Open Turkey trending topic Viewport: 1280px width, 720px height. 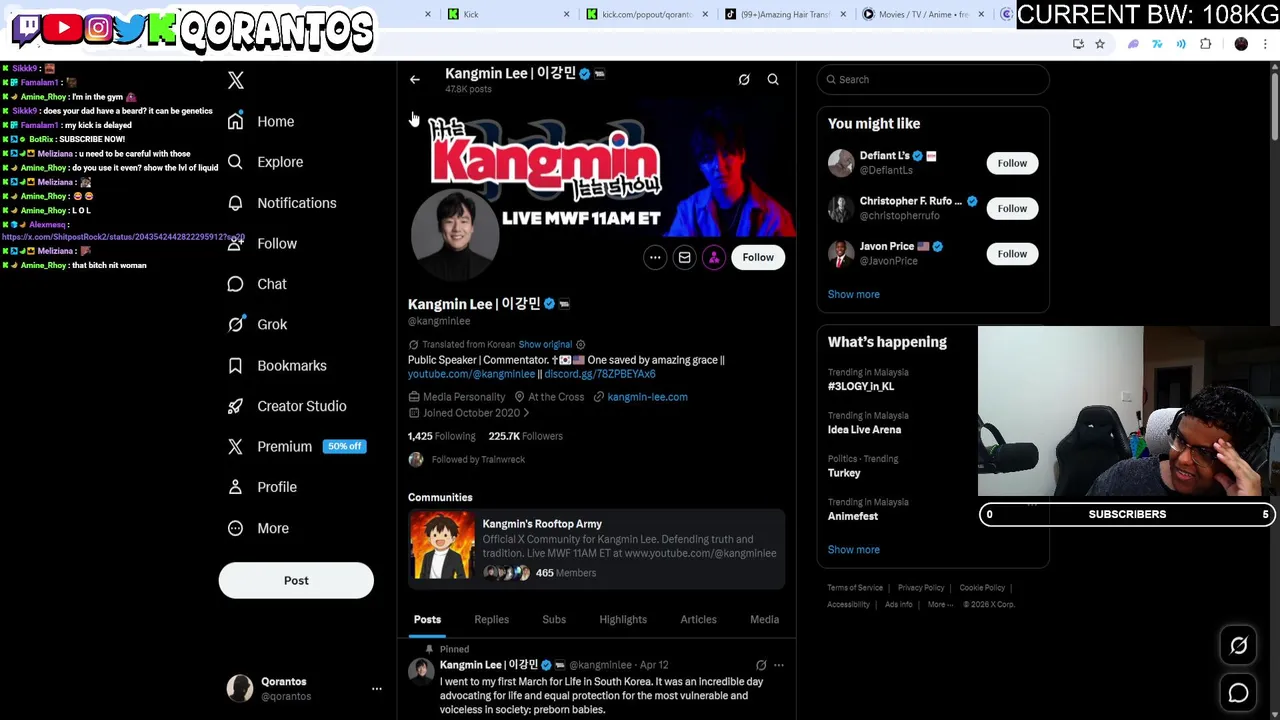click(x=844, y=473)
